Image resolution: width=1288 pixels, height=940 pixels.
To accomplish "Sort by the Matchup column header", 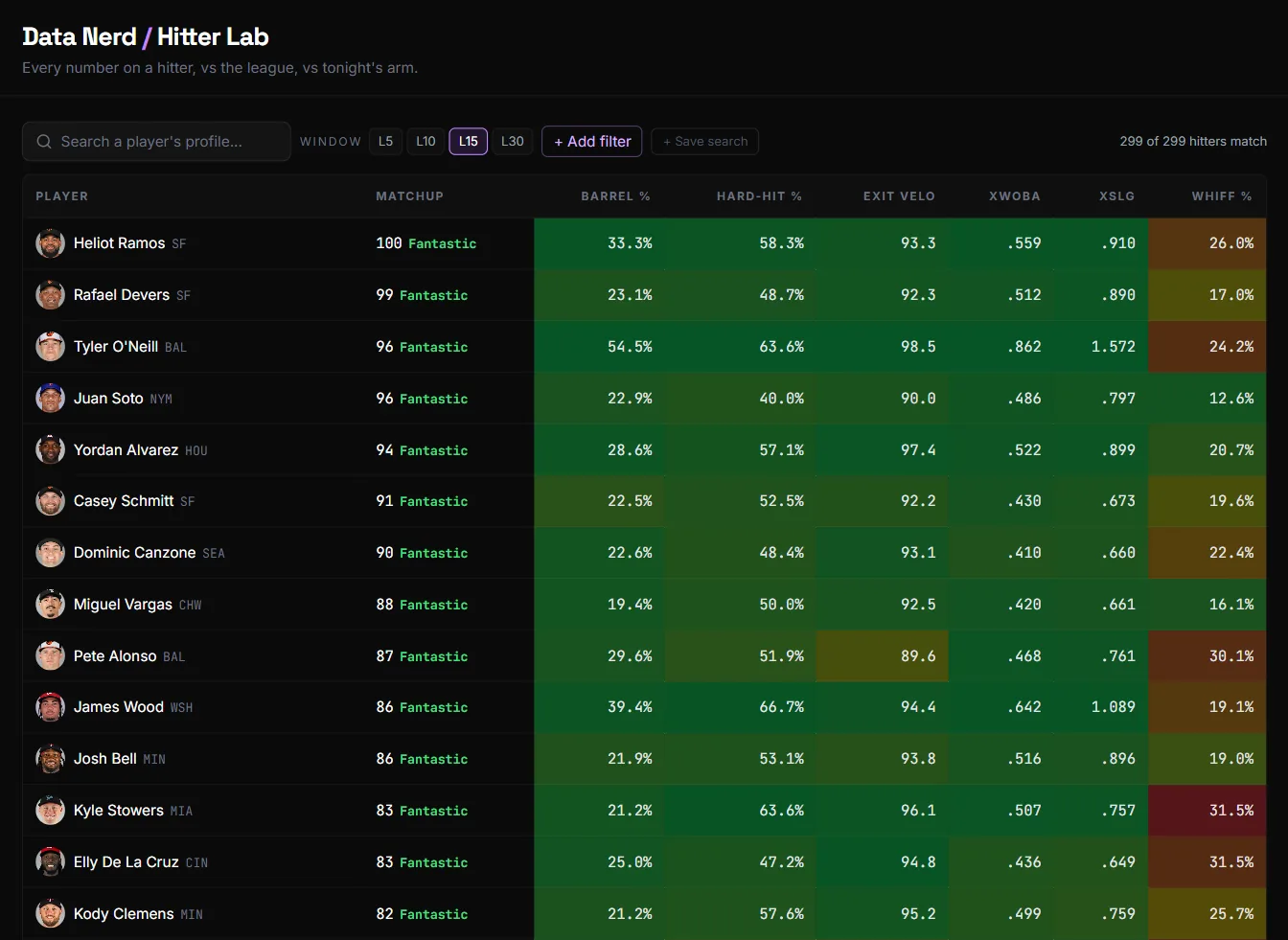I will tap(409, 196).
